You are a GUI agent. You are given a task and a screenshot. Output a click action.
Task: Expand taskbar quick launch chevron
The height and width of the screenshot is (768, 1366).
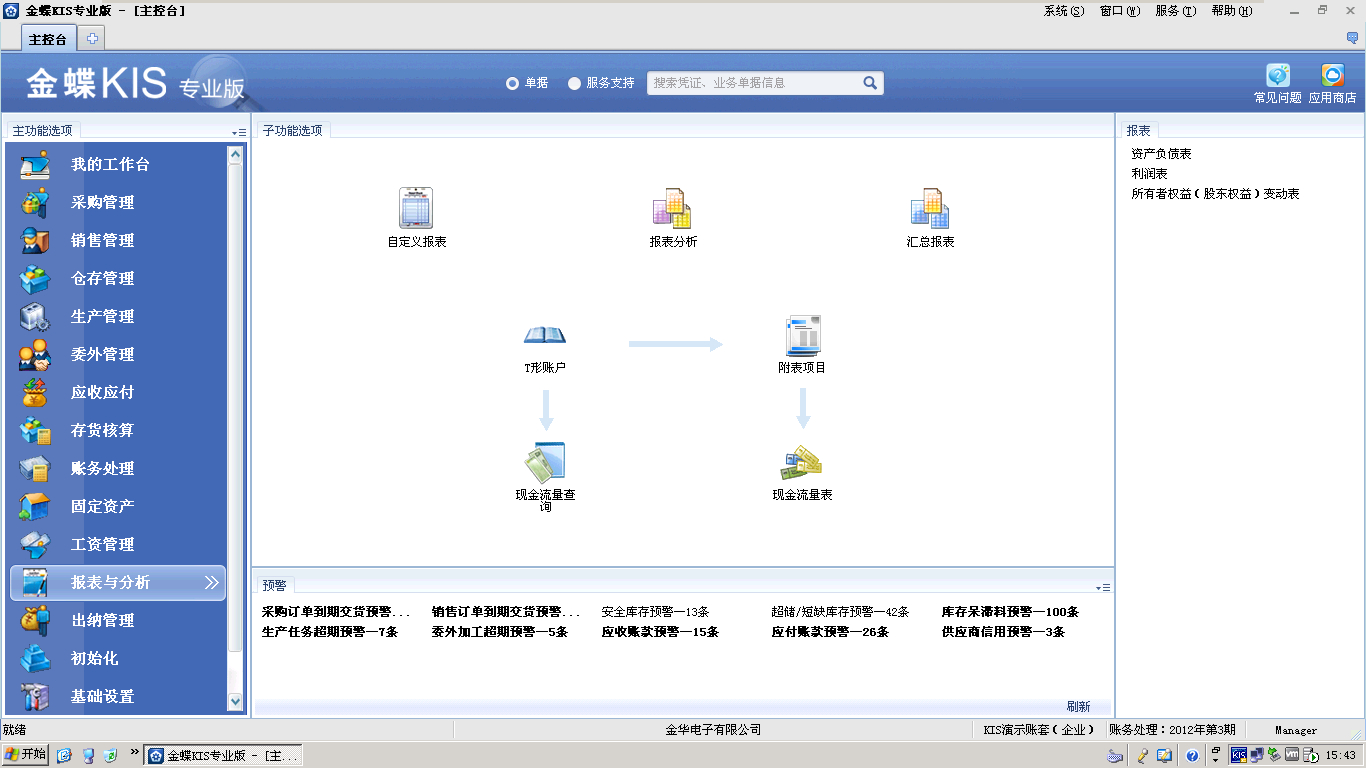point(135,751)
